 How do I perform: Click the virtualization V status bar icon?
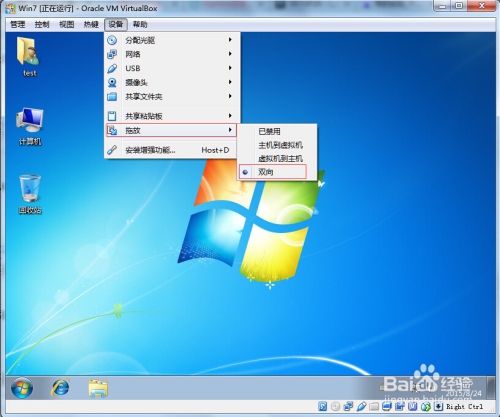[x=413, y=406]
